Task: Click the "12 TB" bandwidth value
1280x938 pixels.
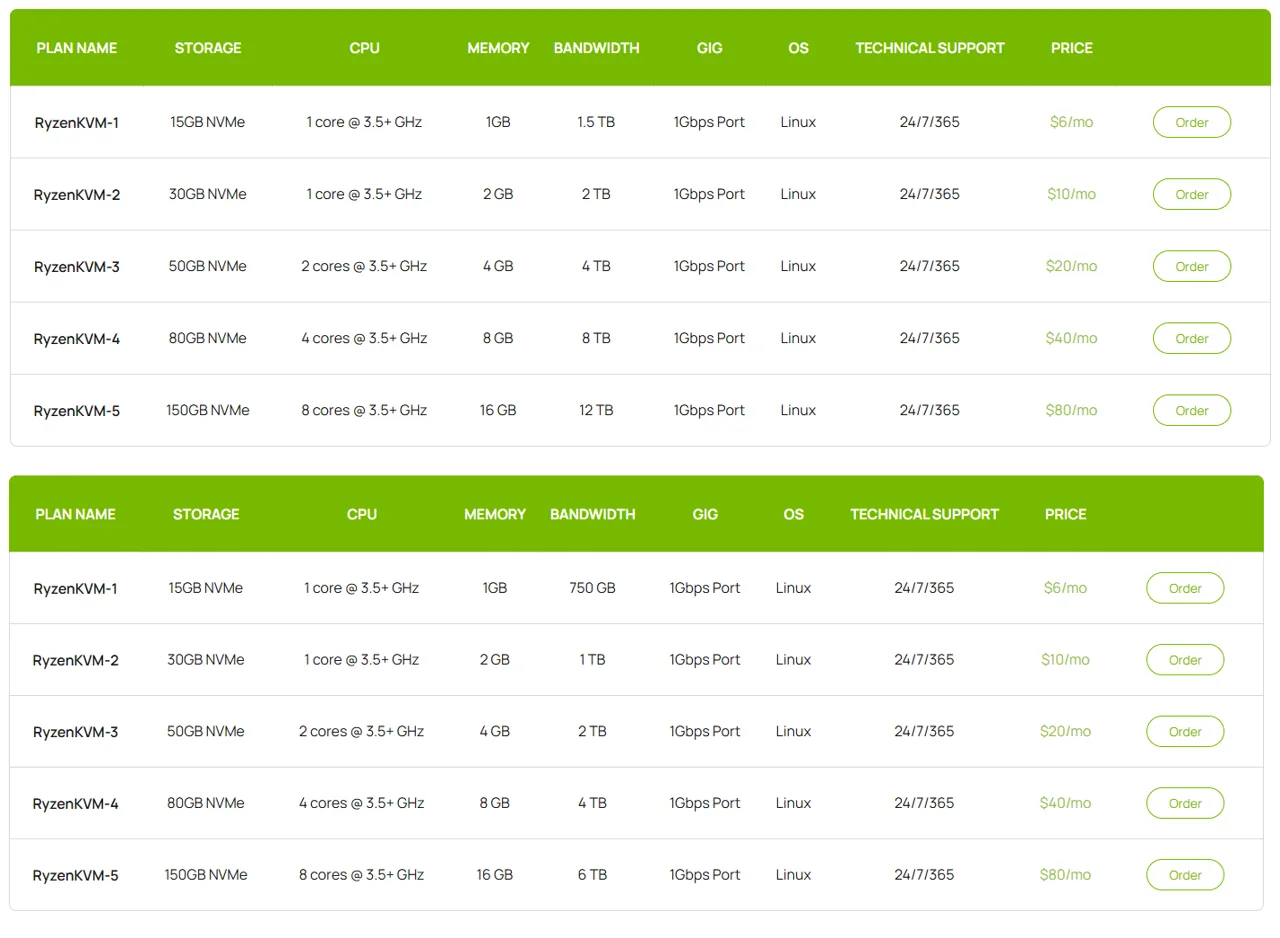Action: (596, 410)
